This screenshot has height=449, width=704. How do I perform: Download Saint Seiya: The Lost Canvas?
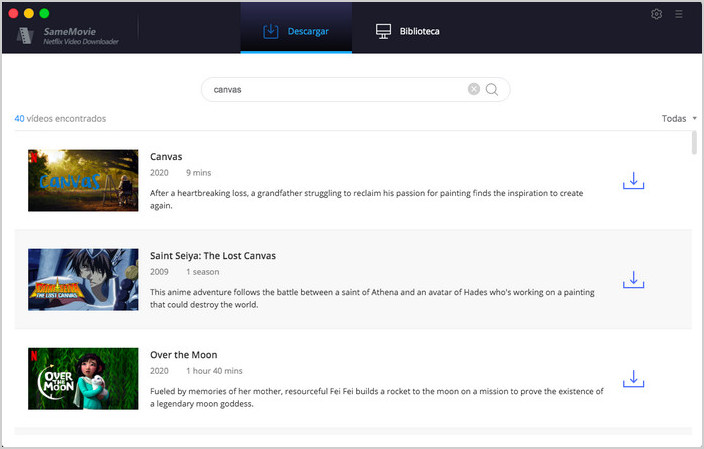[x=634, y=279]
